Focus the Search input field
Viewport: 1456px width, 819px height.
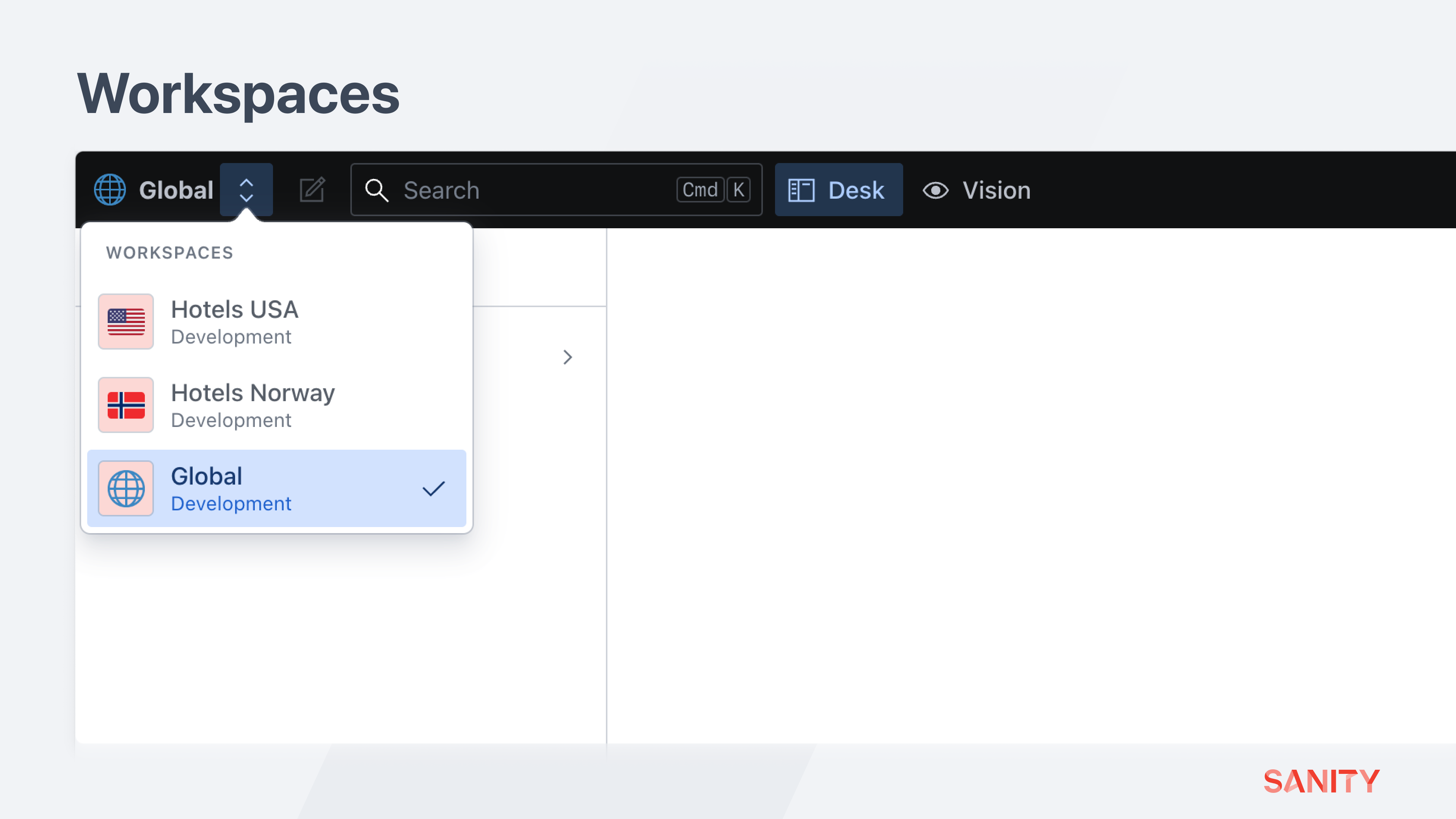click(x=531, y=190)
